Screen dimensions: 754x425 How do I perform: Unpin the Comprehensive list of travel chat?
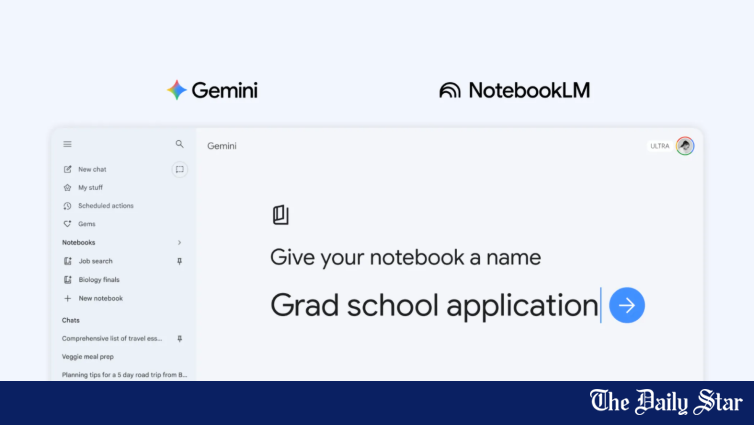pyautogui.click(x=179, y=338)
